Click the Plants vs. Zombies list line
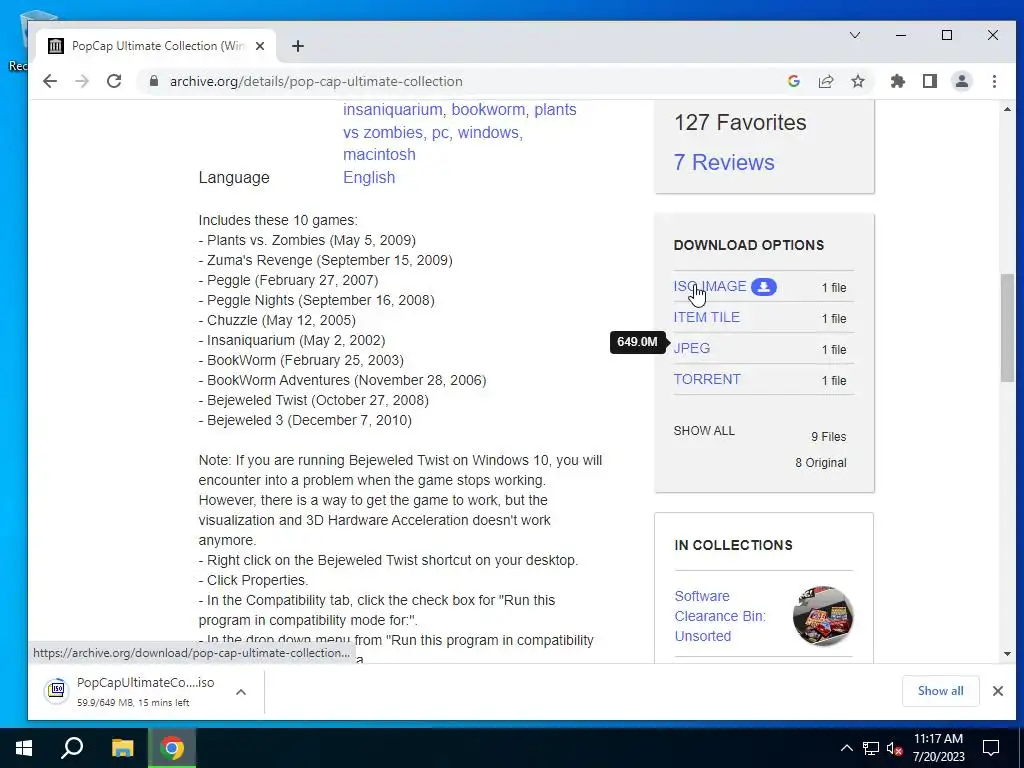Image resolution: width=1024 pixels, height=768 pixels. click(307, 240)
